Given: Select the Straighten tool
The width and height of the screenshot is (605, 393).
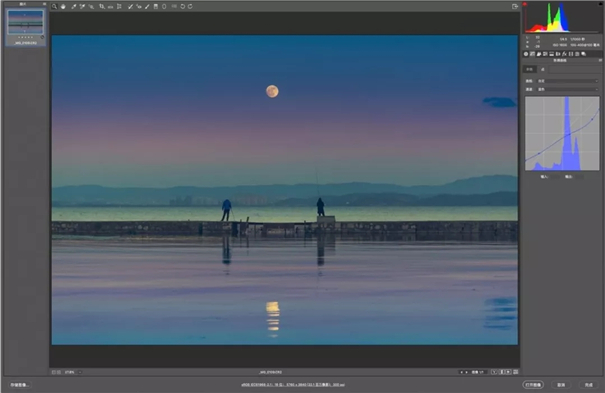Looking at the screenshot, I should (110, 7).
